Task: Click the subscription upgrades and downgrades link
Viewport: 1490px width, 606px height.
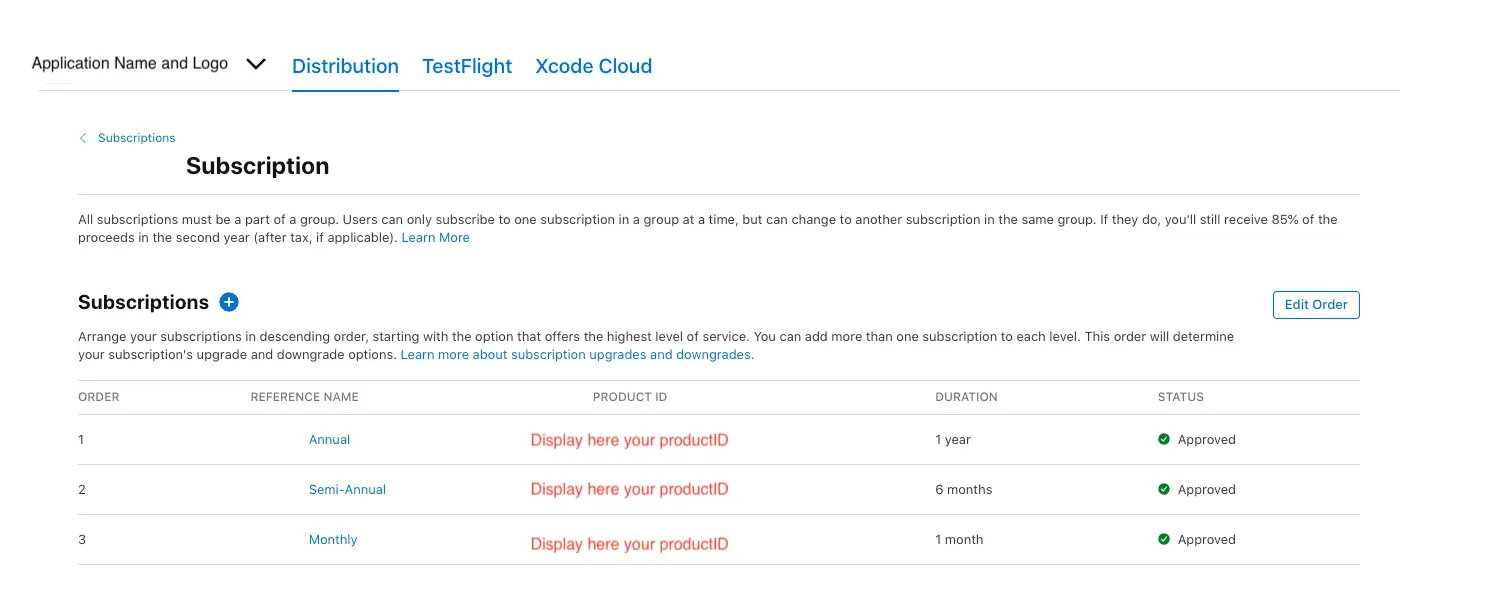Action: [577, 354]
